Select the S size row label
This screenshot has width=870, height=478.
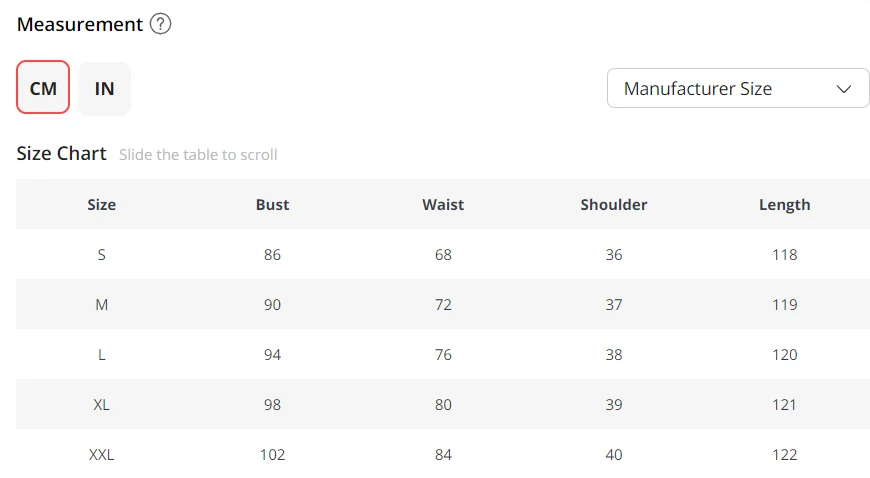tap(102, 254)
